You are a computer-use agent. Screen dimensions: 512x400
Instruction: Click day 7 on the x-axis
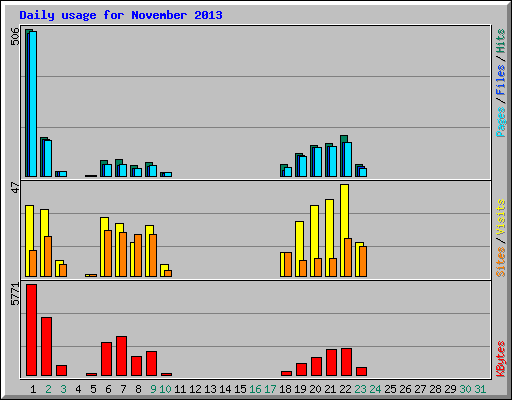[x=123, y=389]
